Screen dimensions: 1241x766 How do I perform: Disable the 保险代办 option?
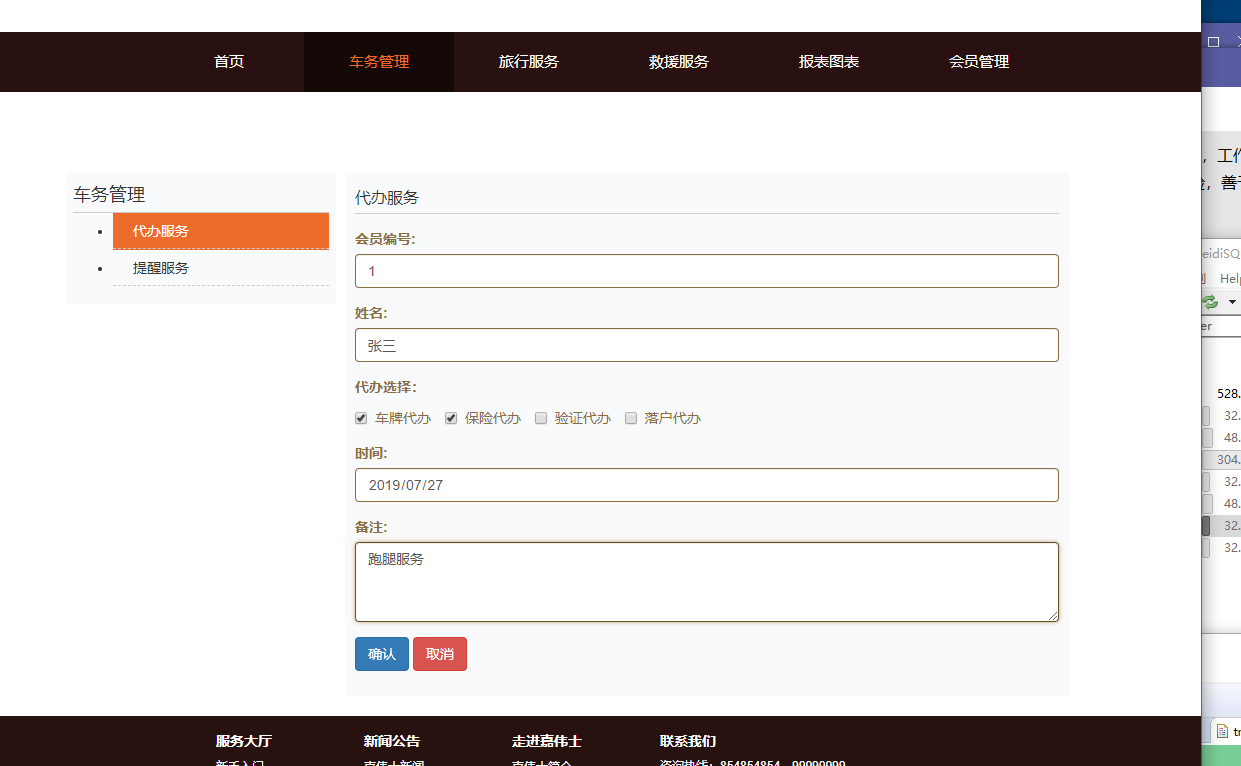451,418
